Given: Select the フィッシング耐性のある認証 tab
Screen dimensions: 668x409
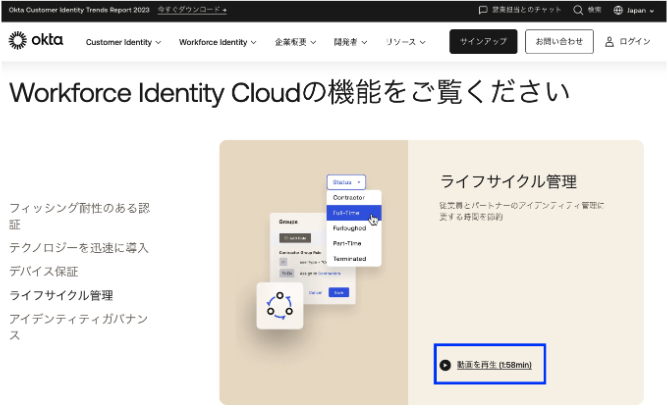Looking at the screenshot, I should pos(80,216).
